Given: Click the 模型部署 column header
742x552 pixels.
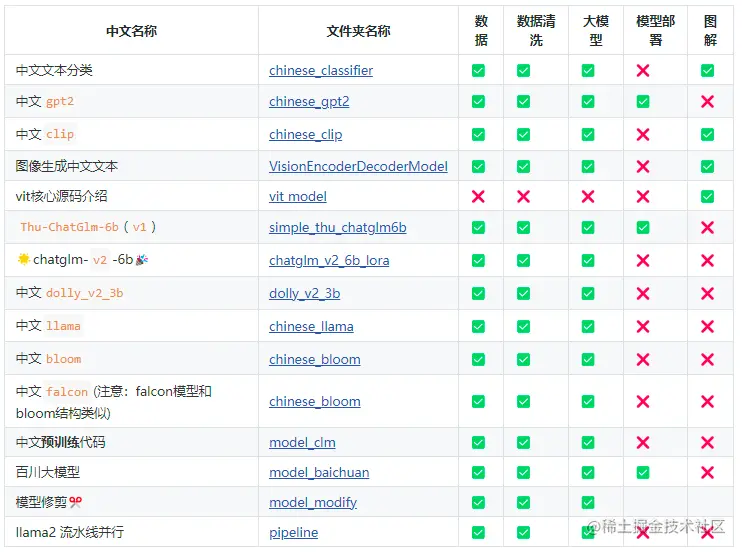Looking at the screenshot, I should 655,30.
